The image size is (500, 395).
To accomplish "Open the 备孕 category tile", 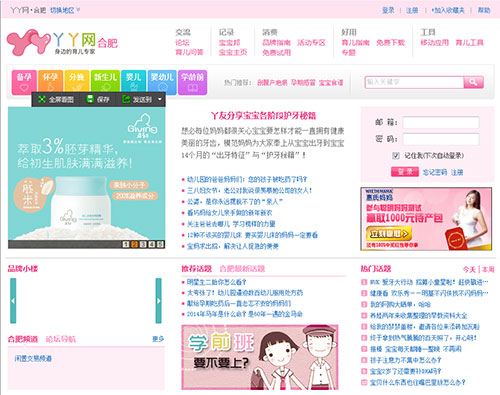I will [x=24, y=82].
